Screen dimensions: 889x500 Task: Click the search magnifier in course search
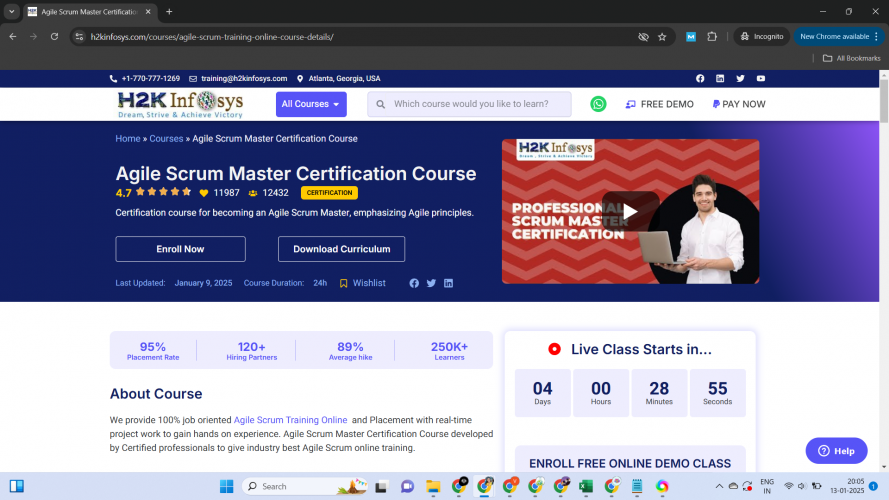point(380,104)
